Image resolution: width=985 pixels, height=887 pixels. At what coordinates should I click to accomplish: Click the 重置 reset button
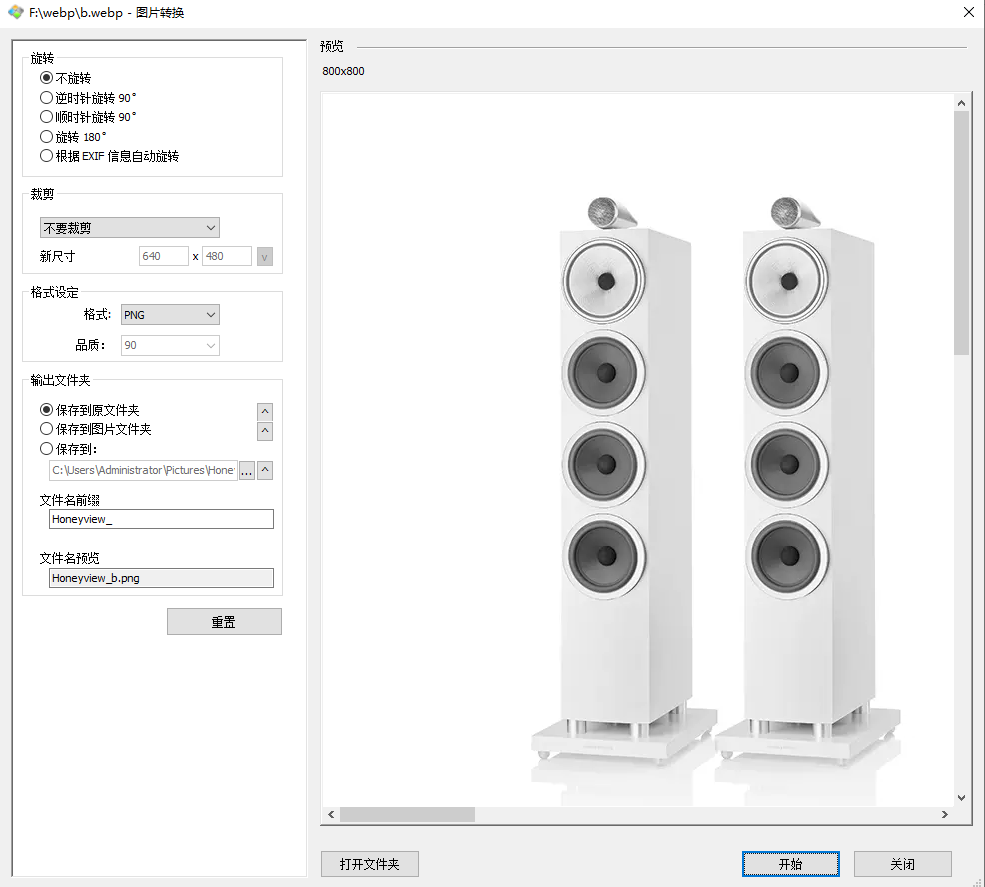click(x=224, y=621)
